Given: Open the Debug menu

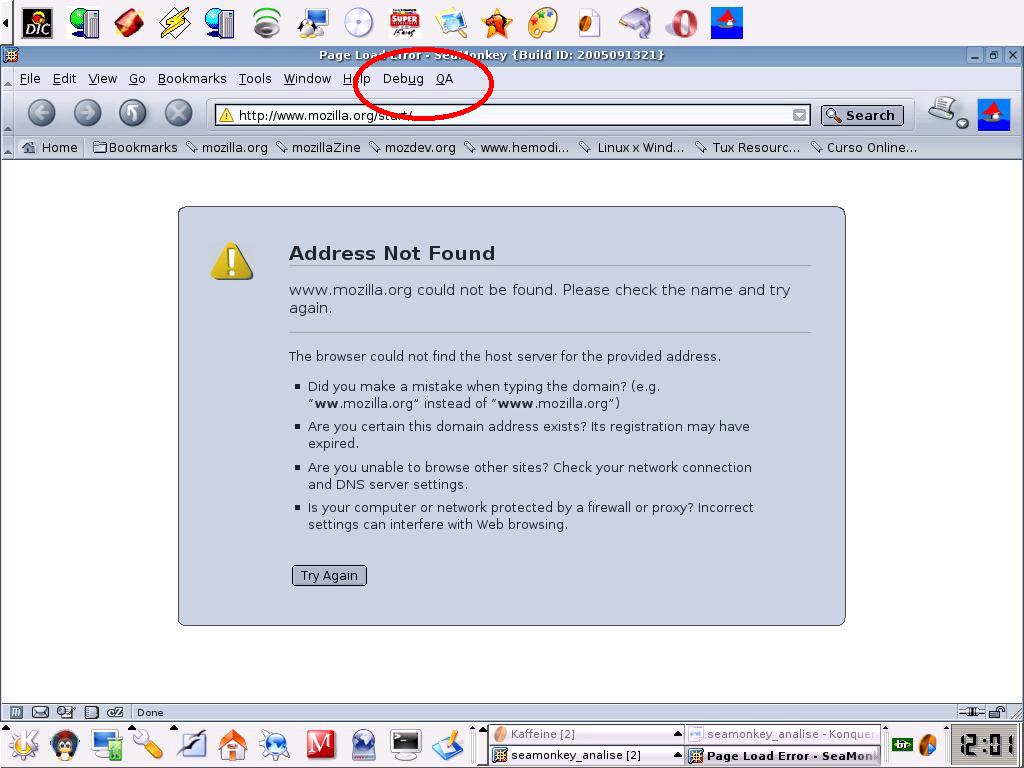Looking at the screenshot, I should (x=403, y=79).
